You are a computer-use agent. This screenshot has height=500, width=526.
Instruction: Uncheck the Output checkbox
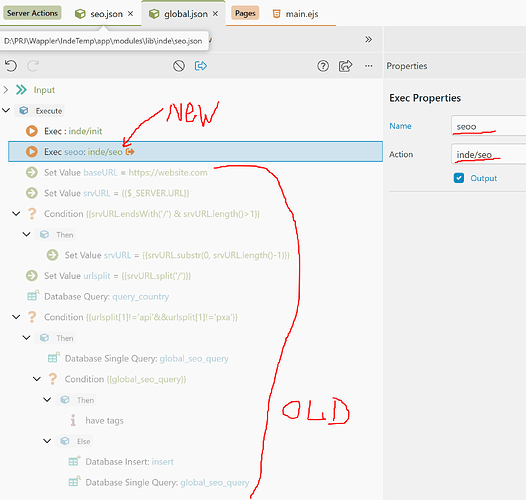(459, 178)
